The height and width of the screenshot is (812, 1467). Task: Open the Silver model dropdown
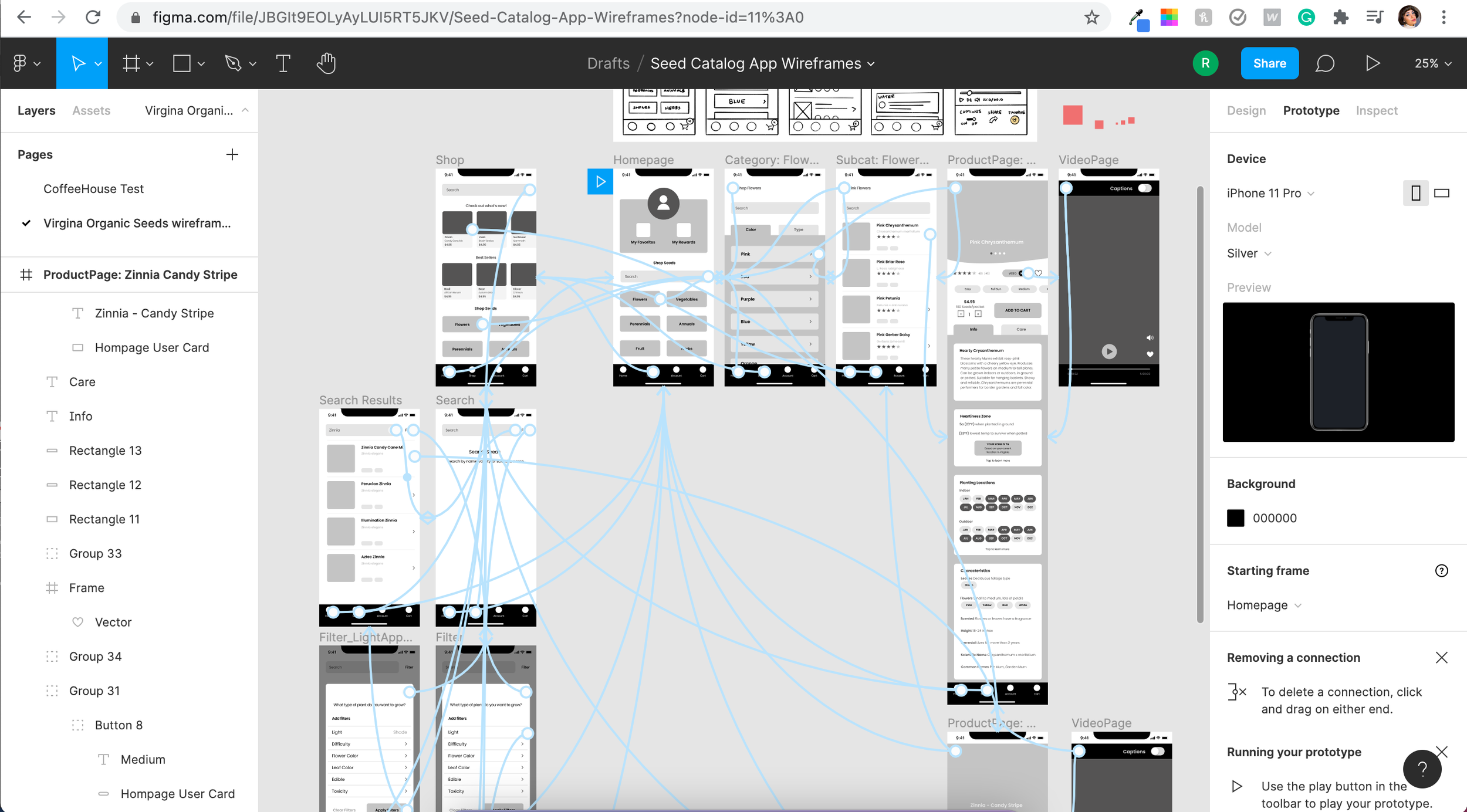(x=1249, y=253)
